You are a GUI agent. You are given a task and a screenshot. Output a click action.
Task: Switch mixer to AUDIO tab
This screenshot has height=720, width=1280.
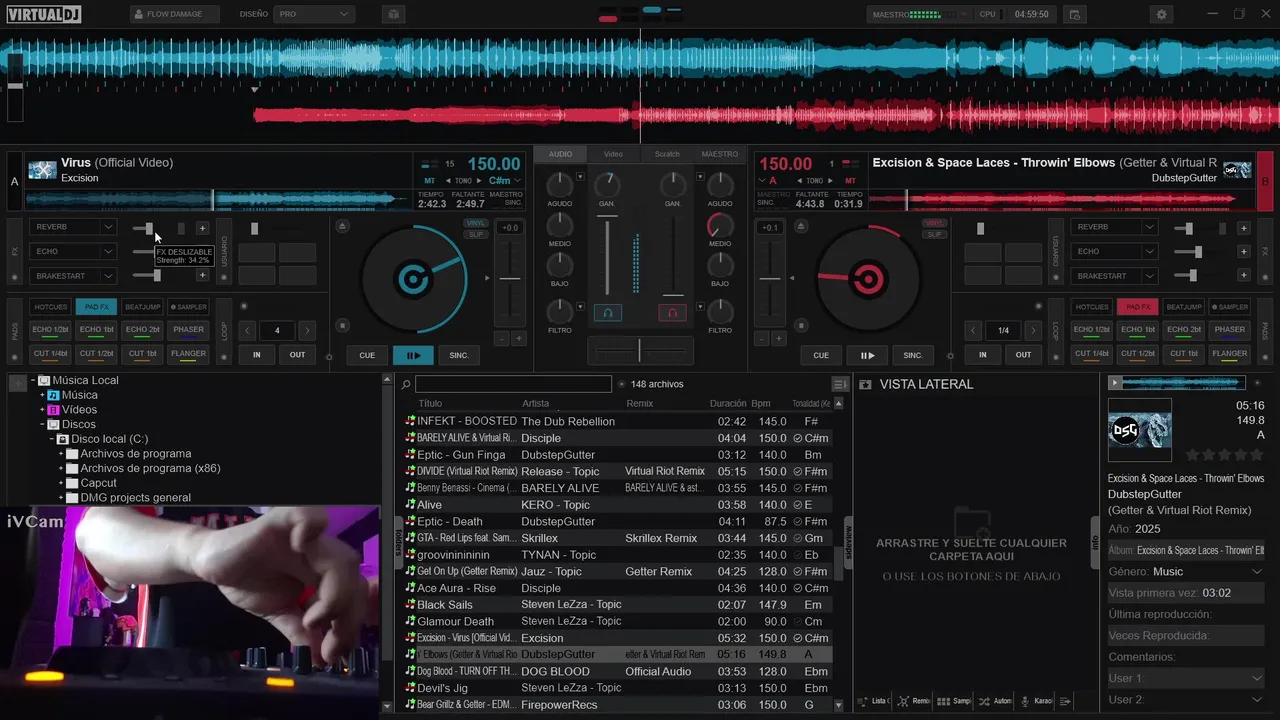click(560, 154)
